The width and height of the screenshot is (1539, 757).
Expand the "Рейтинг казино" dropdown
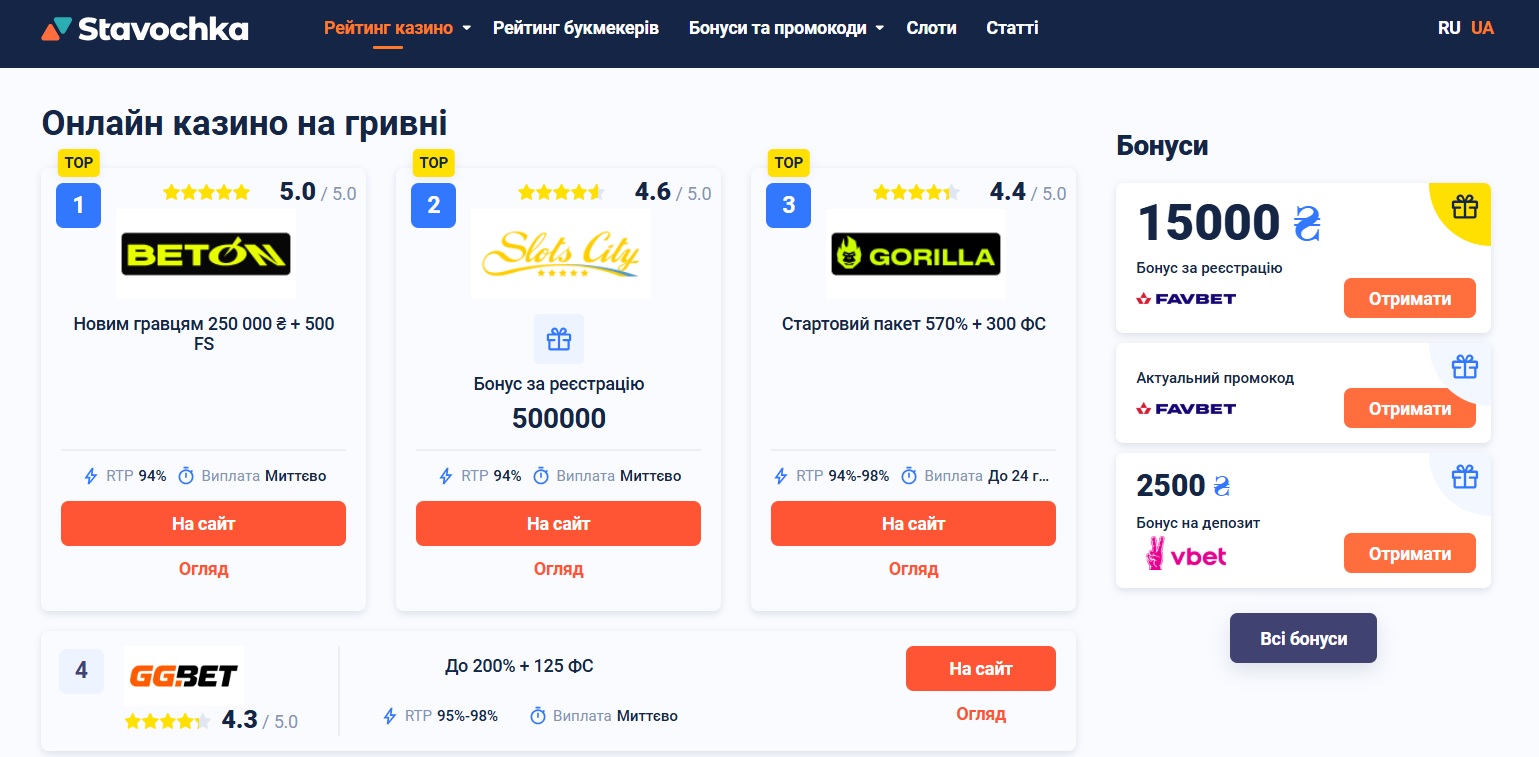389,28
